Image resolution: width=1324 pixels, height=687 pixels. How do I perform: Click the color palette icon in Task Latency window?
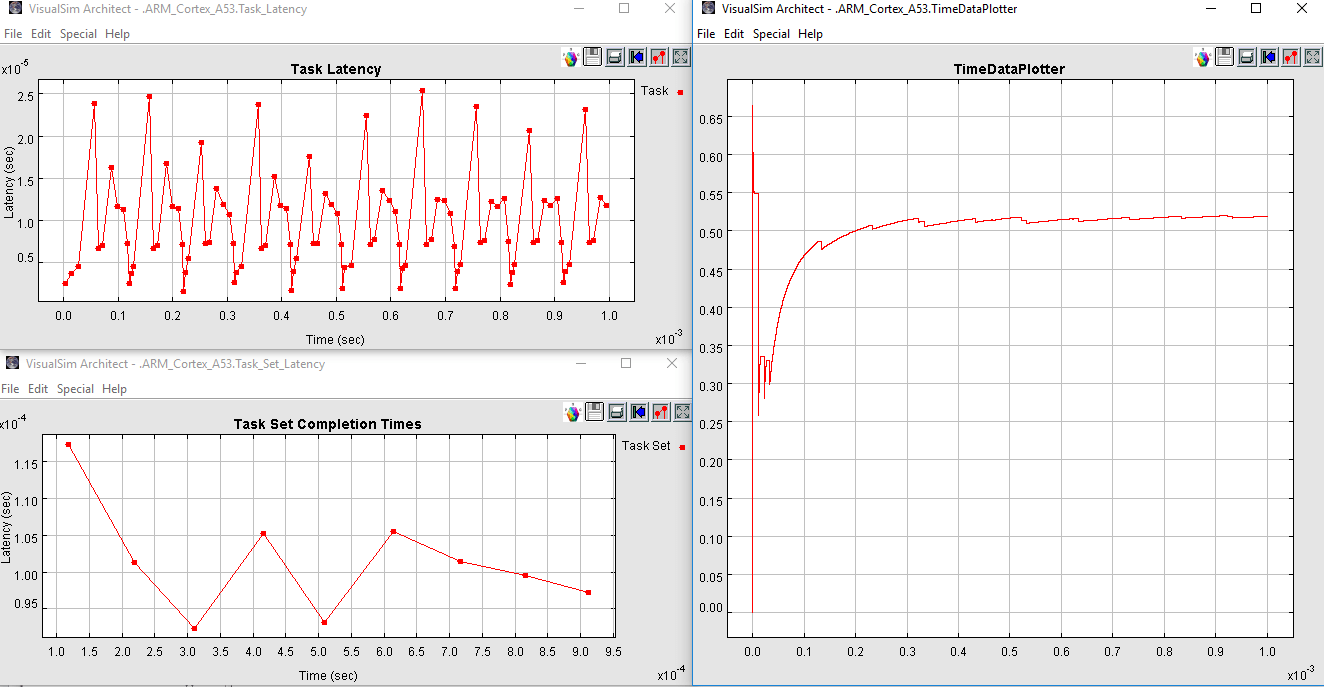coord(571,57)
